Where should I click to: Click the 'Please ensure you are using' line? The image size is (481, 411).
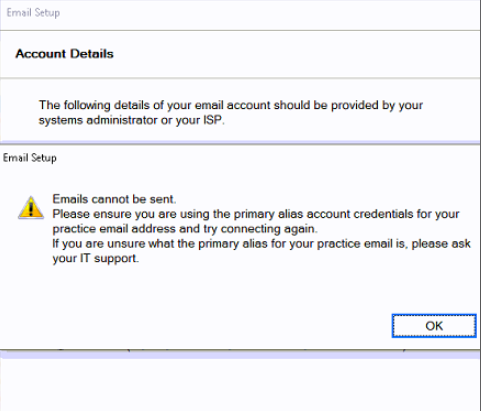[256, 214]
